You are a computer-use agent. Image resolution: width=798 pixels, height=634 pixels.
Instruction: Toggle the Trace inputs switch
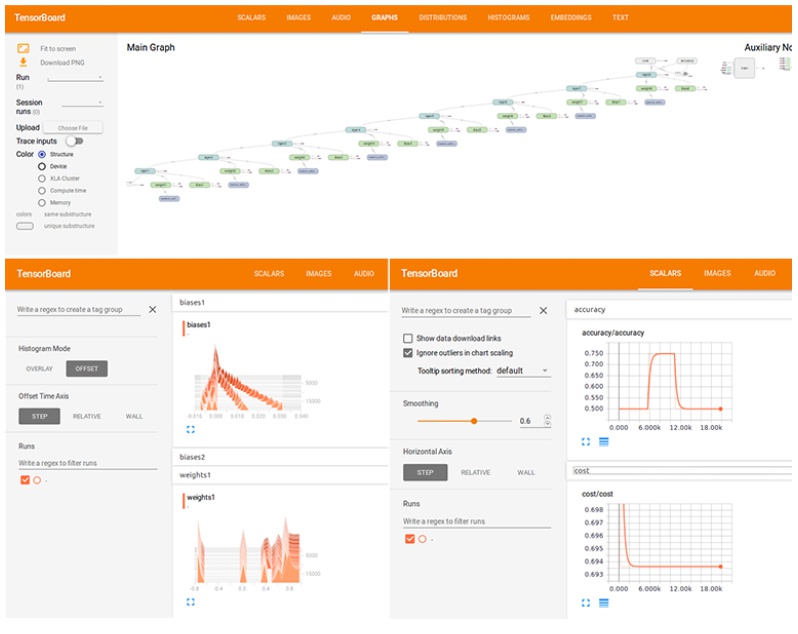(x=74, y=141)
